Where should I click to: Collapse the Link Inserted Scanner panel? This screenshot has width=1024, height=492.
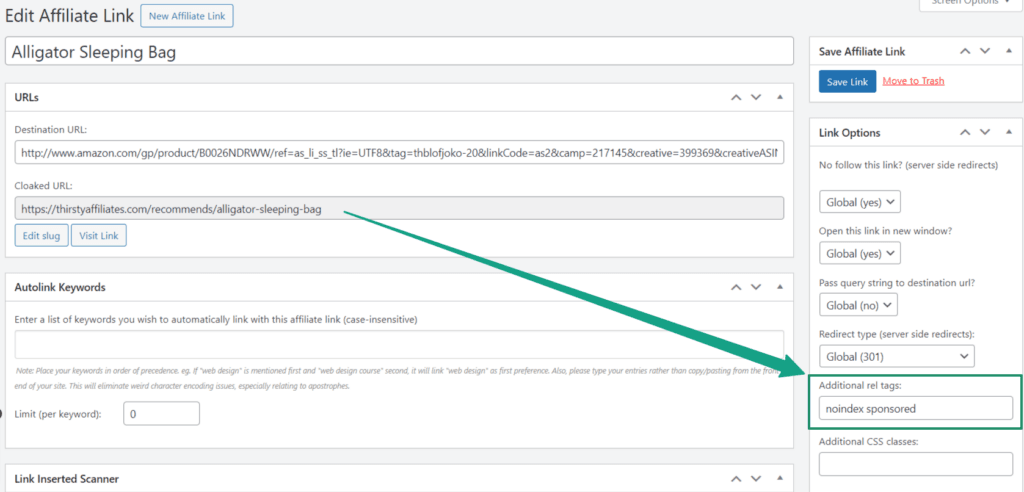(779, 478)
